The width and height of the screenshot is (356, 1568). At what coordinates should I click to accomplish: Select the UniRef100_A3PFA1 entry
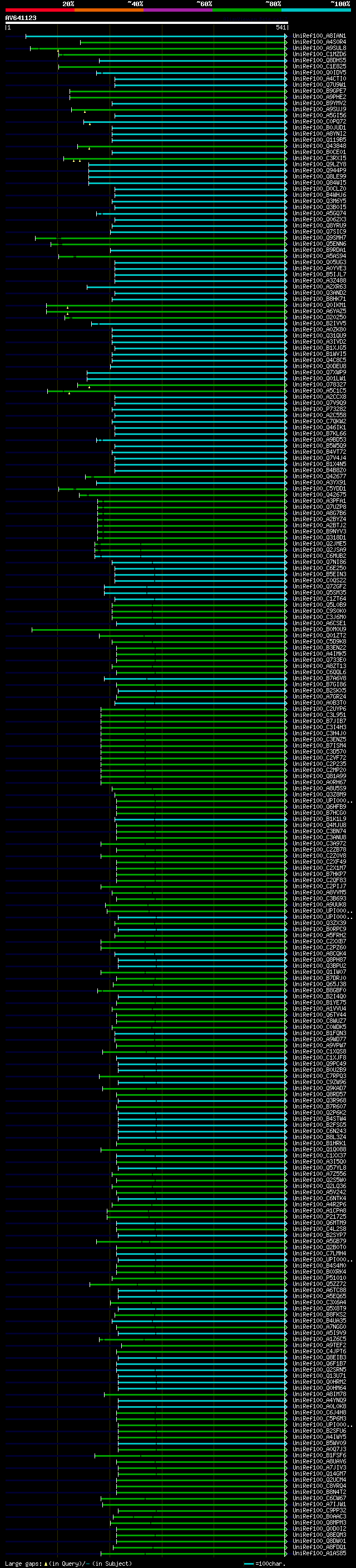tap(319, 501)
